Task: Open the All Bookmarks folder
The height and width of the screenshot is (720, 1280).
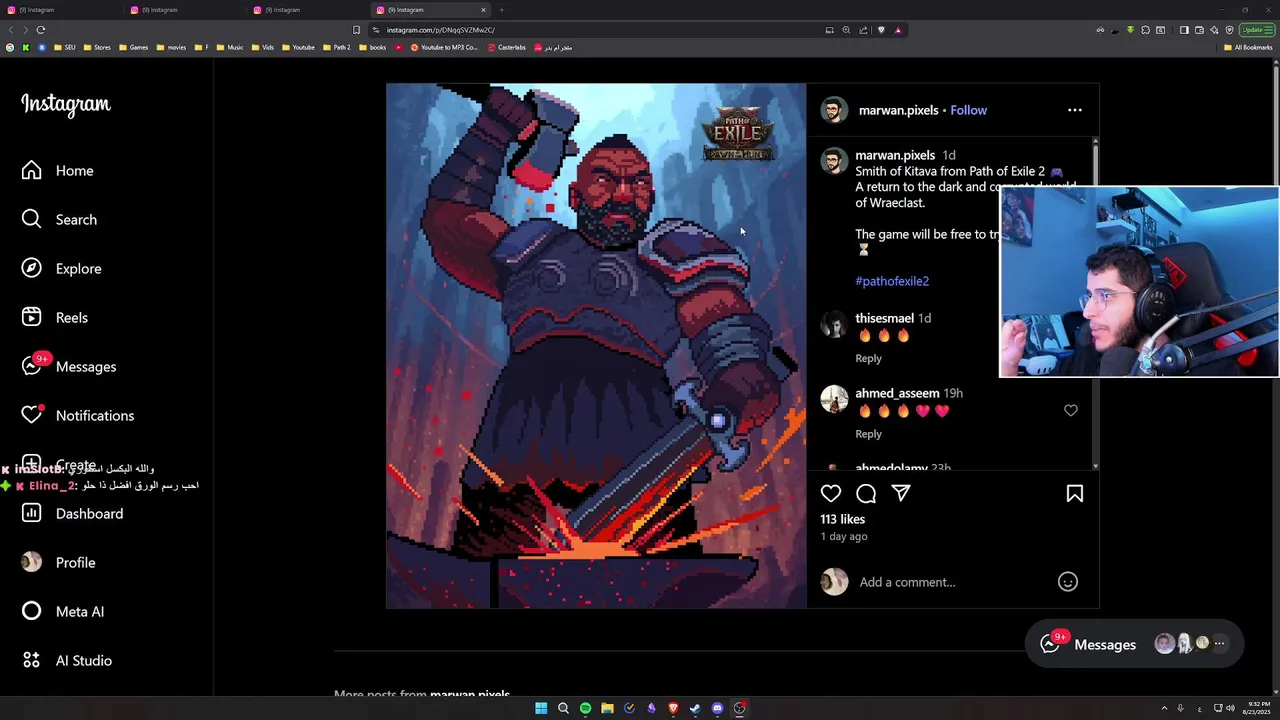Action: click(x=1248, y=47)
